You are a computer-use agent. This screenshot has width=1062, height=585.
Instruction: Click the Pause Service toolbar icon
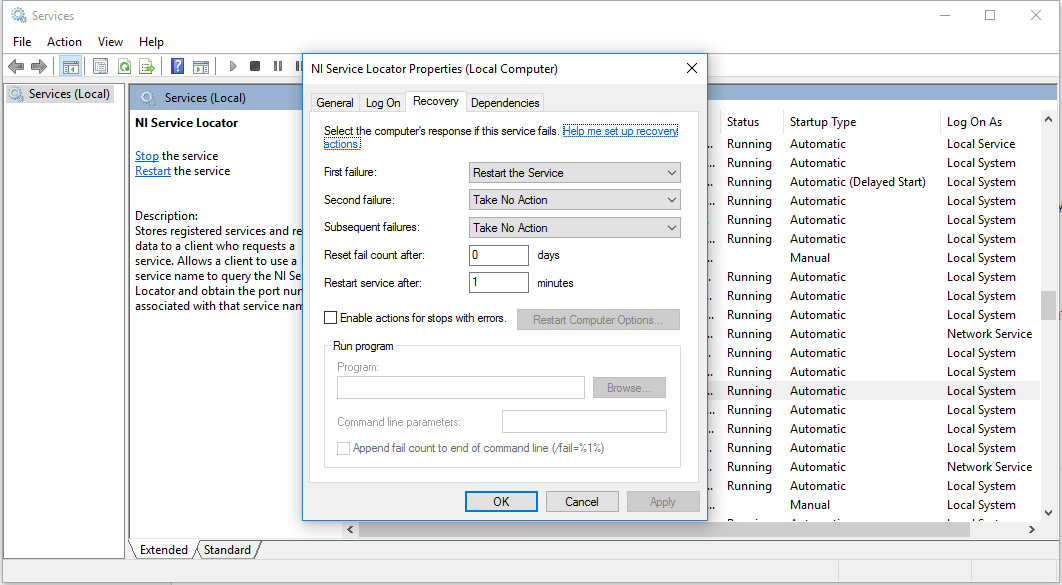(x=278, y=66)
